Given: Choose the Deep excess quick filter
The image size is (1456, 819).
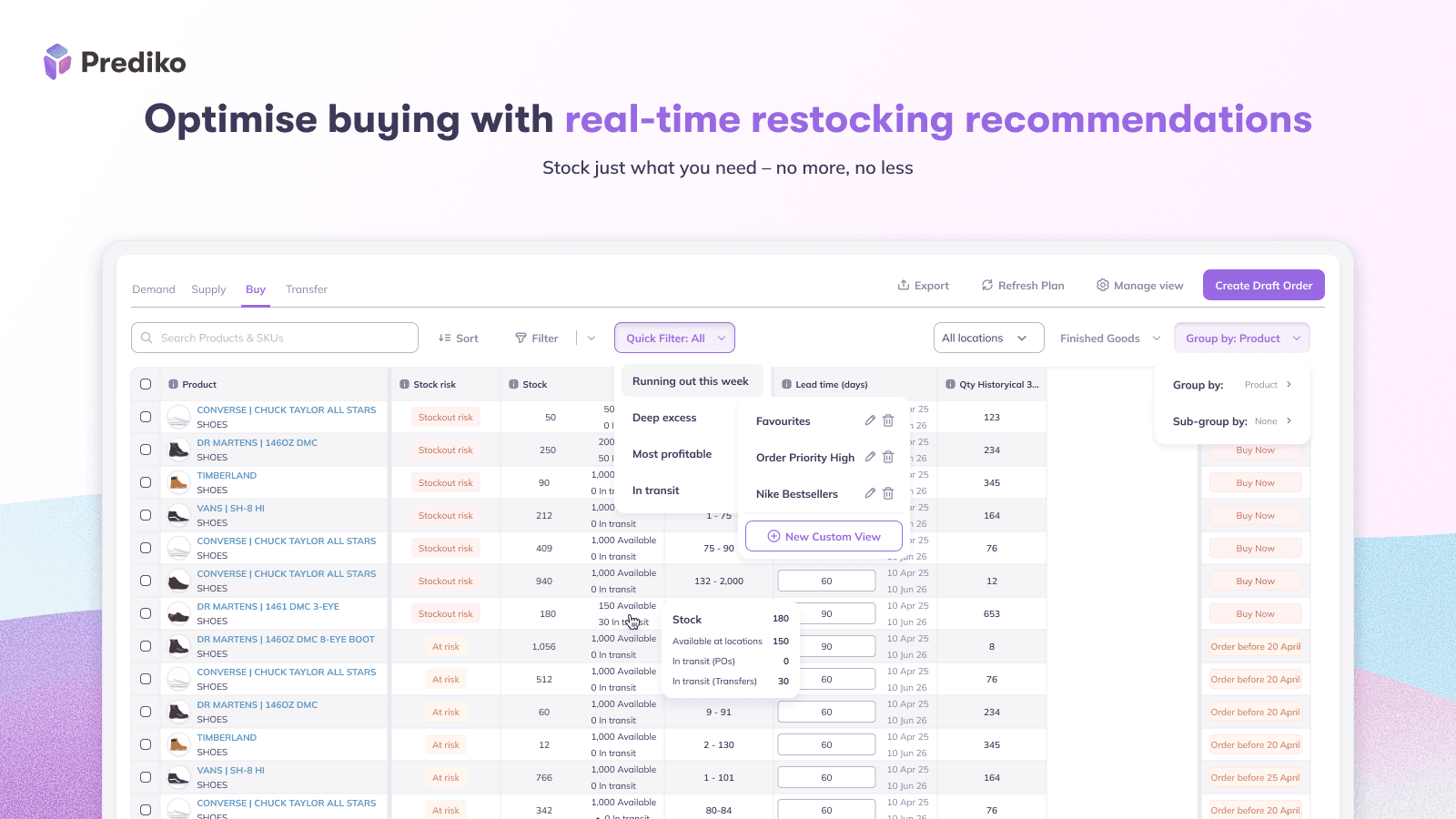Looking at the screenshot, I should pyautogui.click(x=664, y=418).
